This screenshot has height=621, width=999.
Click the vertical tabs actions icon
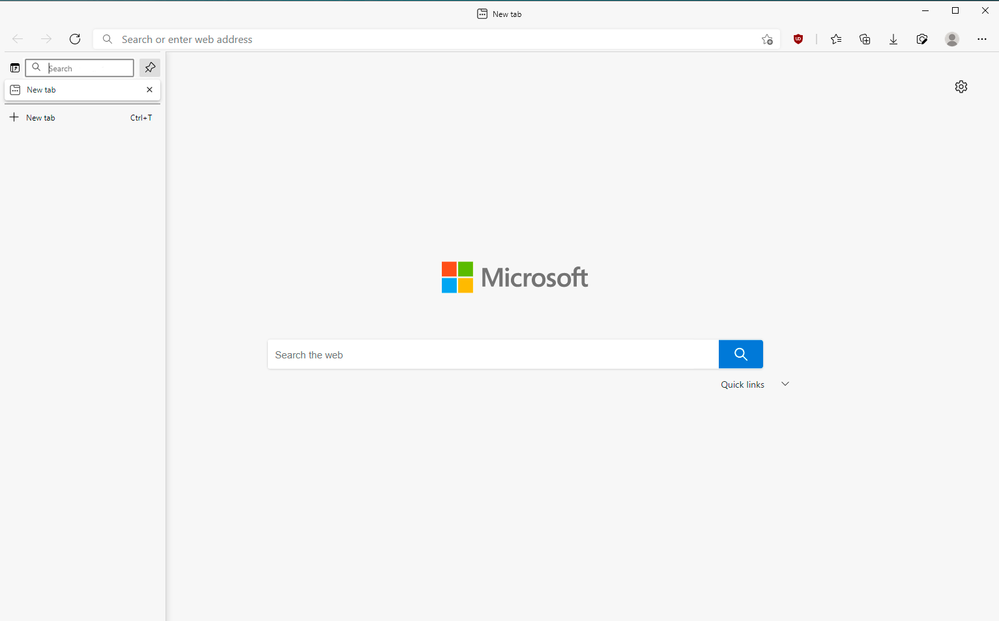[15, 68]
